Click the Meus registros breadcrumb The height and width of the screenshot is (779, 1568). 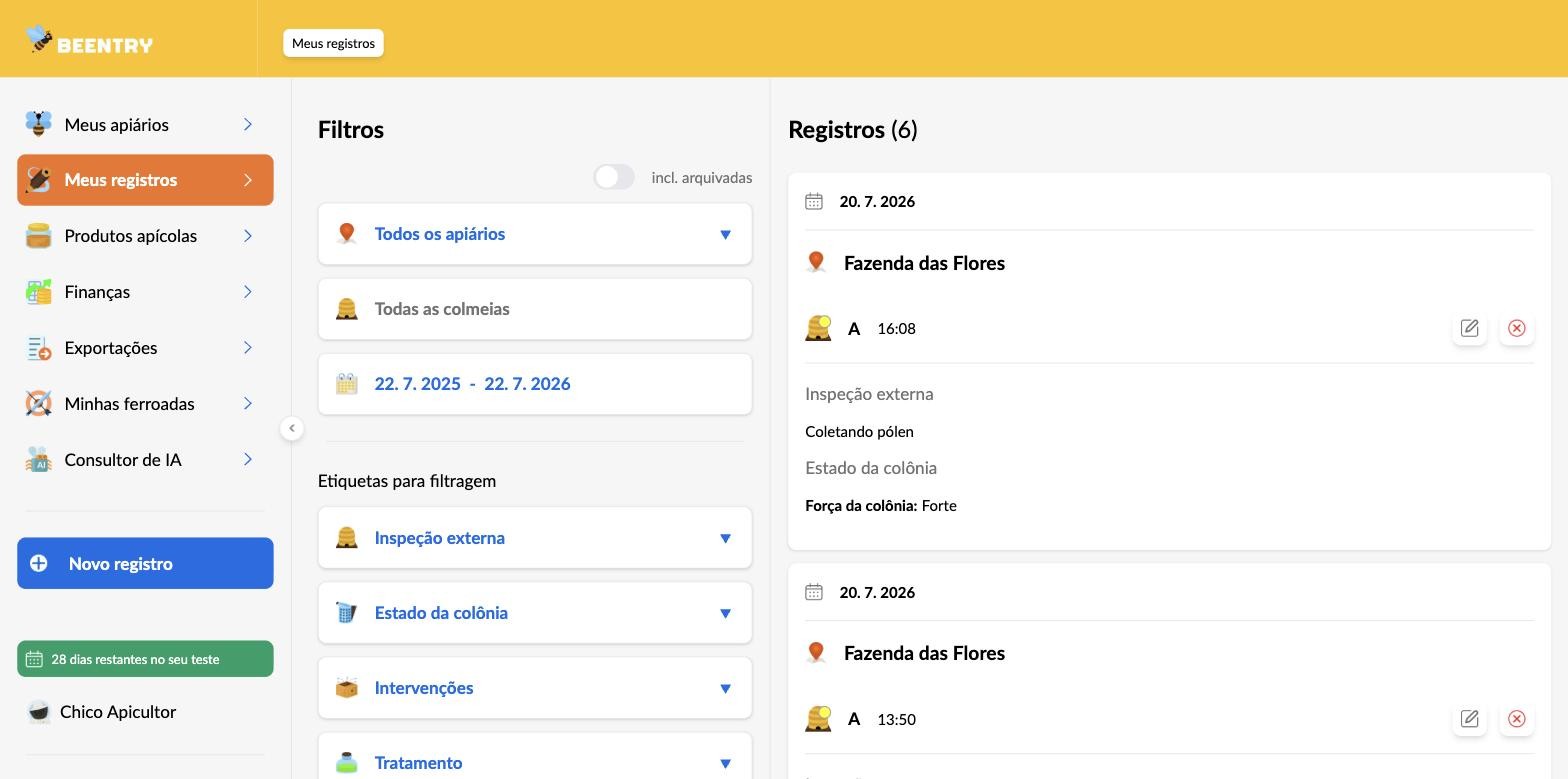pyautogui.click(x=333, y=43)
